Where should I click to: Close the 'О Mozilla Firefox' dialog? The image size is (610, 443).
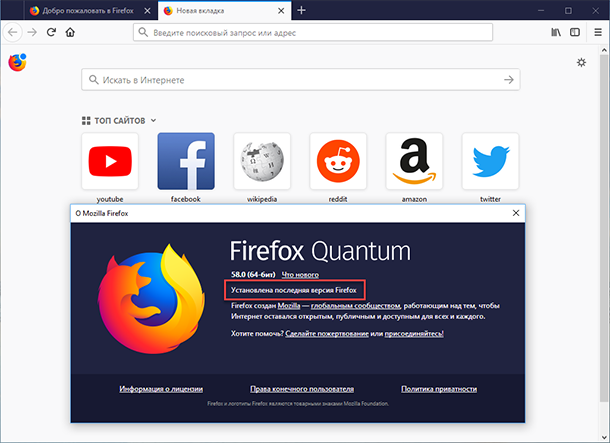516,213
